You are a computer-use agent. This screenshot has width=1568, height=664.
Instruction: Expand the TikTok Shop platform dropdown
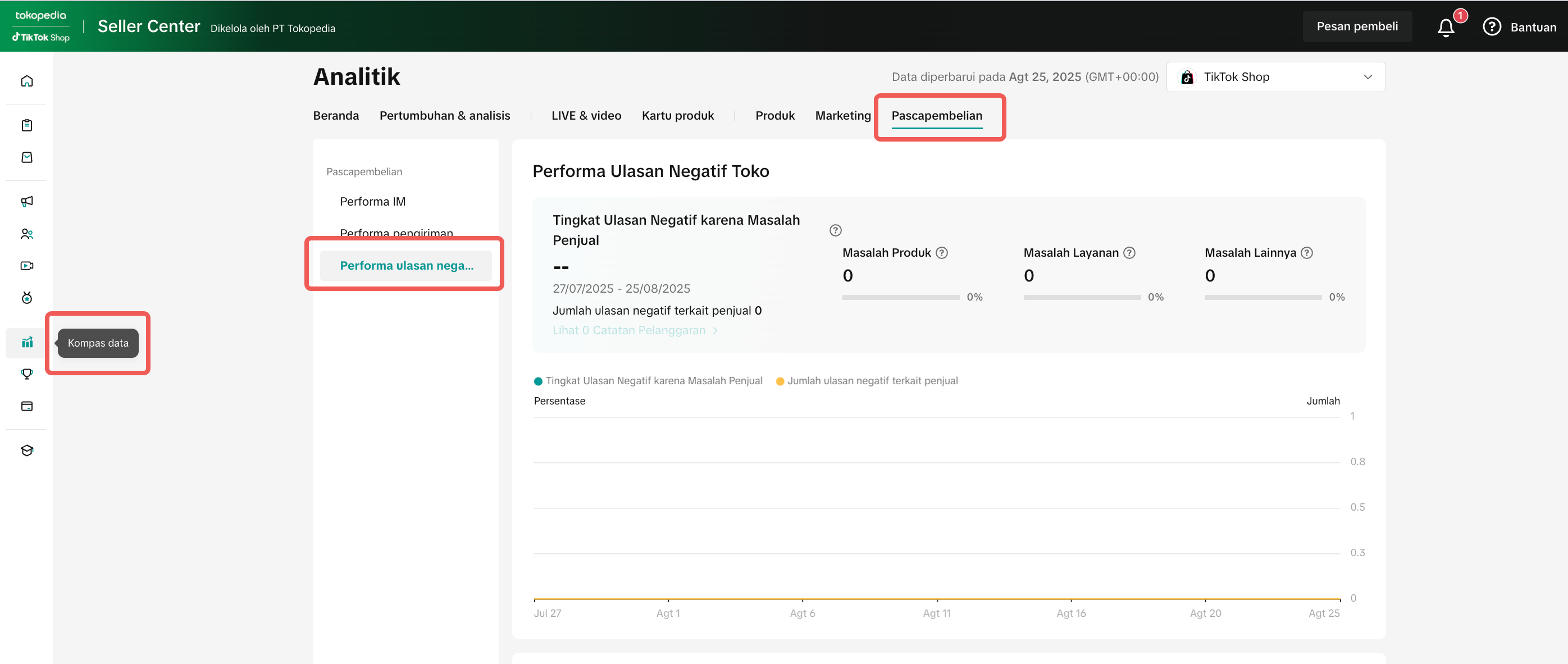click(1275, 78)
